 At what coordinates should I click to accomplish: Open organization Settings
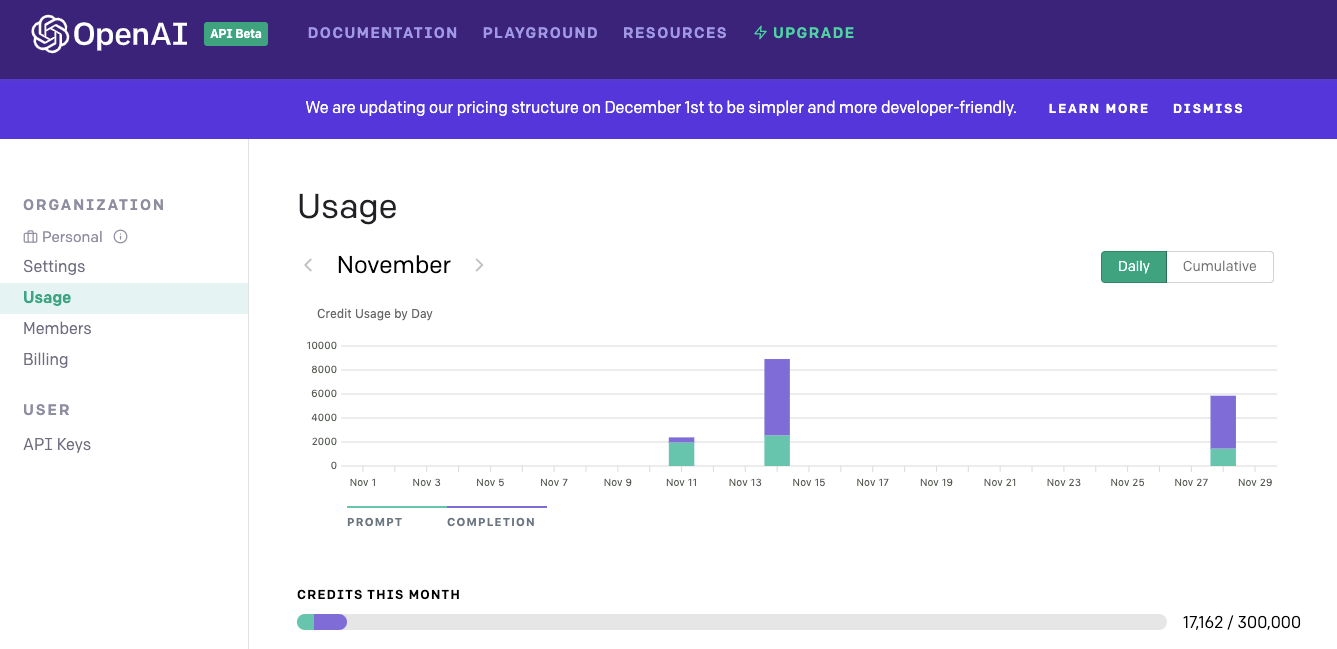pyautogui.click(x=54, y=266)
